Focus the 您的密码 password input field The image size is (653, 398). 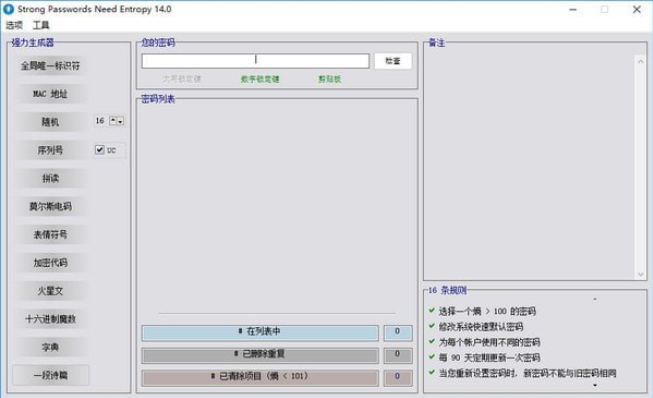pyautogui.click(x=255, y=61)
